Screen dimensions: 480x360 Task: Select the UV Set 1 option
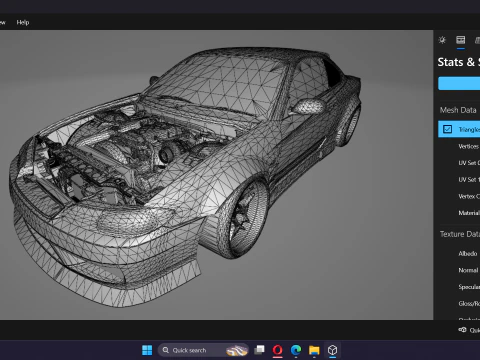tap(469, 180)
